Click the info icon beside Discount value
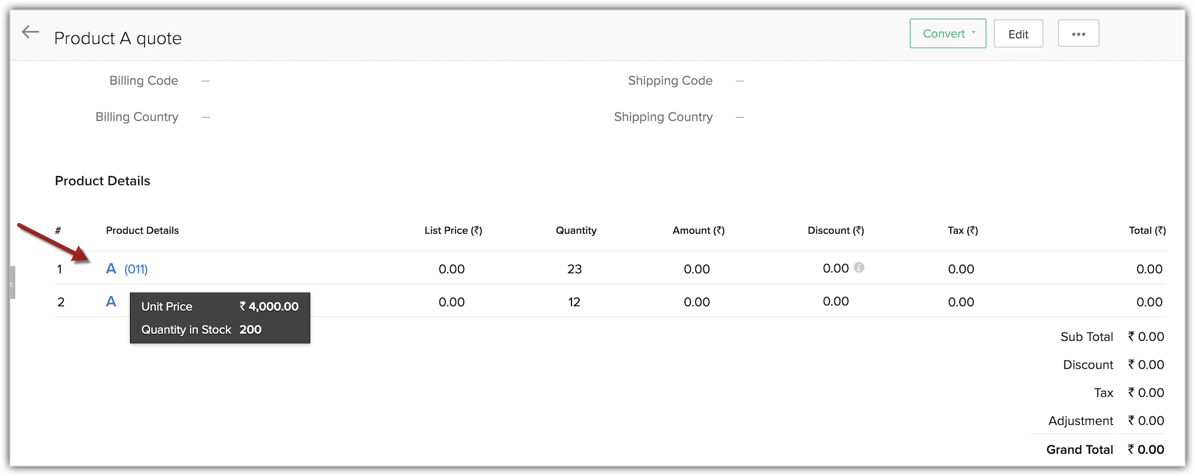 click(x=859, y=268)
